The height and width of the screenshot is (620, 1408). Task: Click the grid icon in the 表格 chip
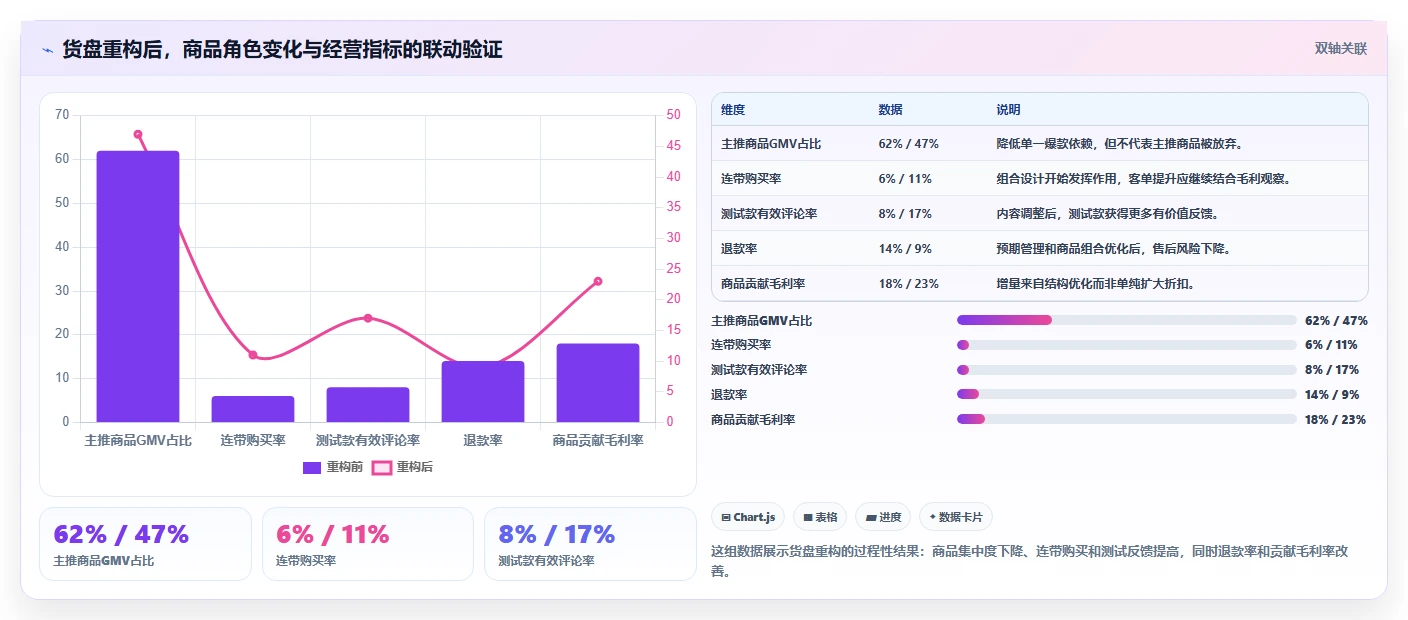pos(808,517)
